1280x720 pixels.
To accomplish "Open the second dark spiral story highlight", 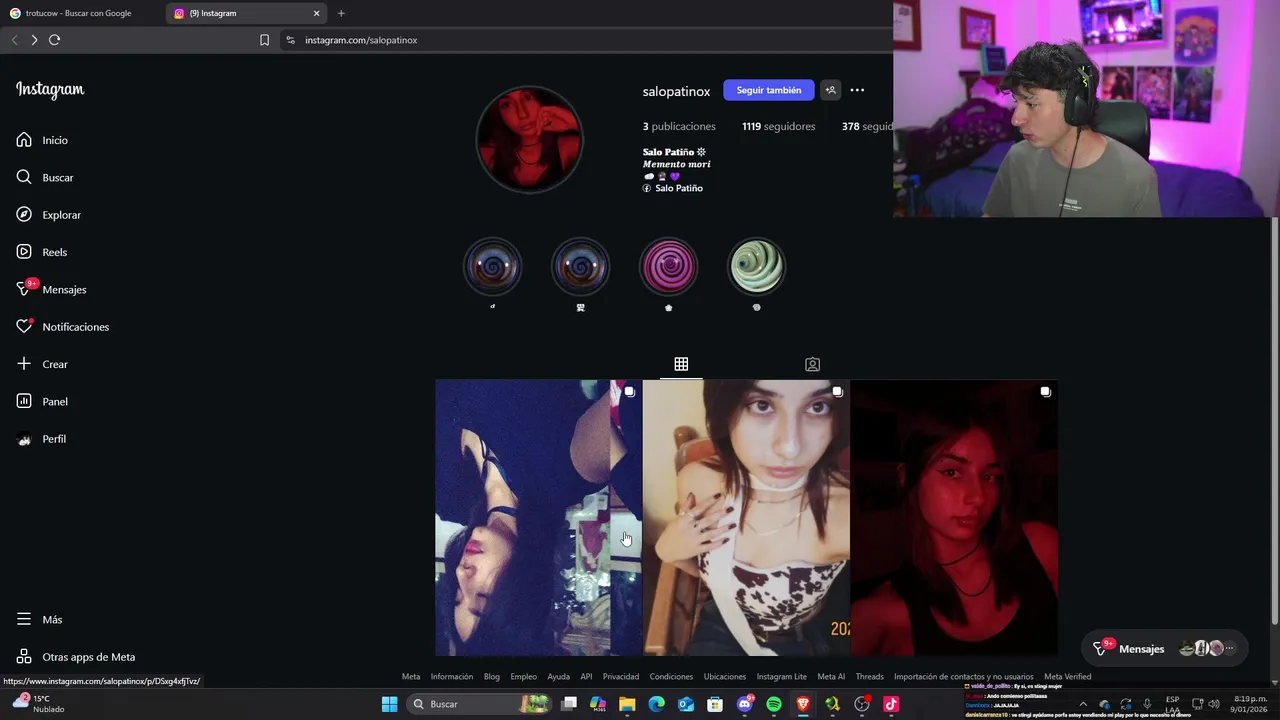I will [x=580, y=266].
